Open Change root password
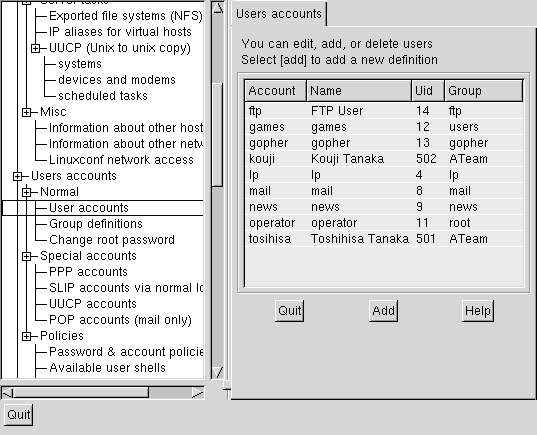537x435 pixels. [x=112, y=240]
